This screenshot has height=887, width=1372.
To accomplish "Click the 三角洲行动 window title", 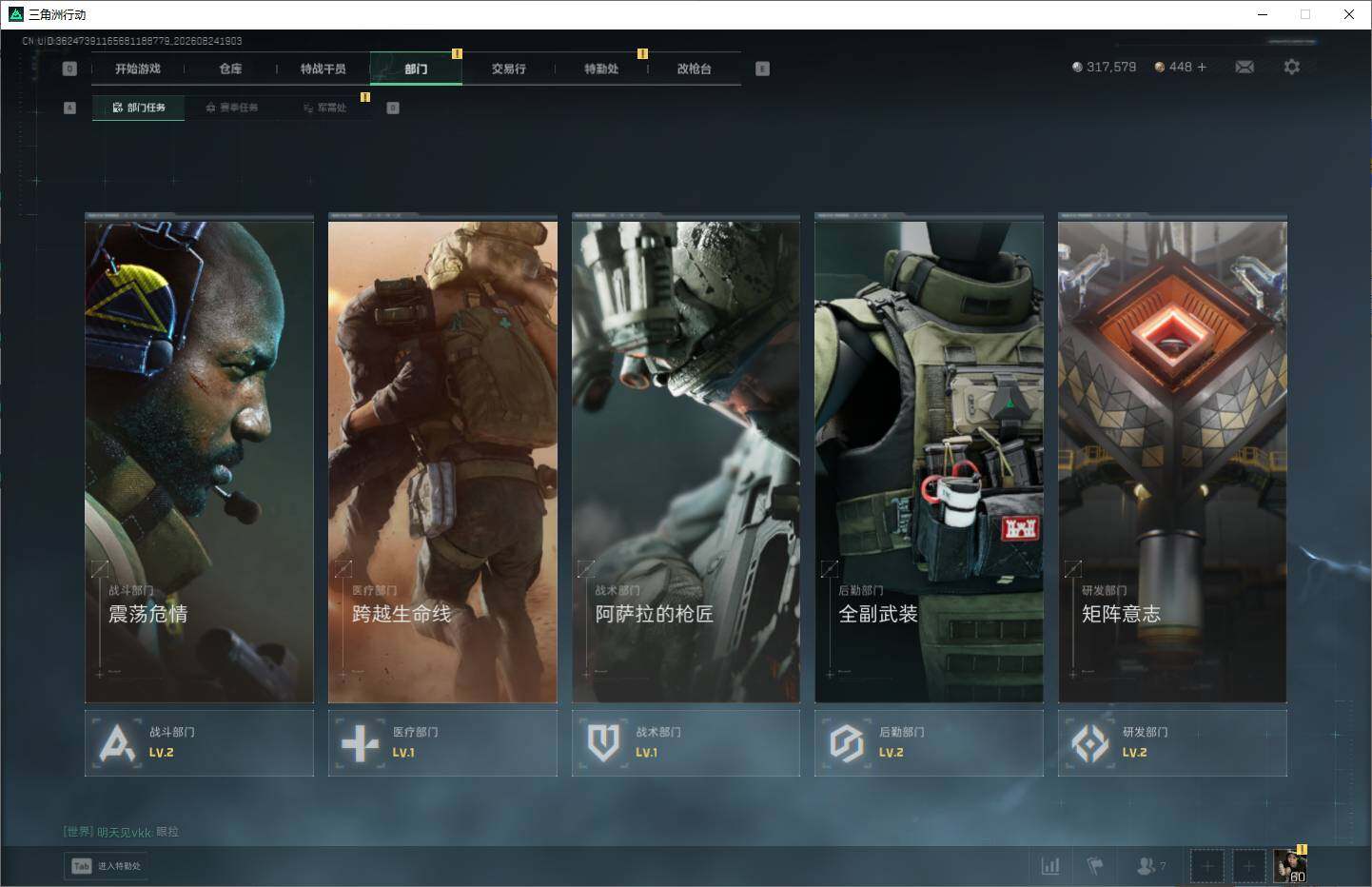I will tap(57, 14).
